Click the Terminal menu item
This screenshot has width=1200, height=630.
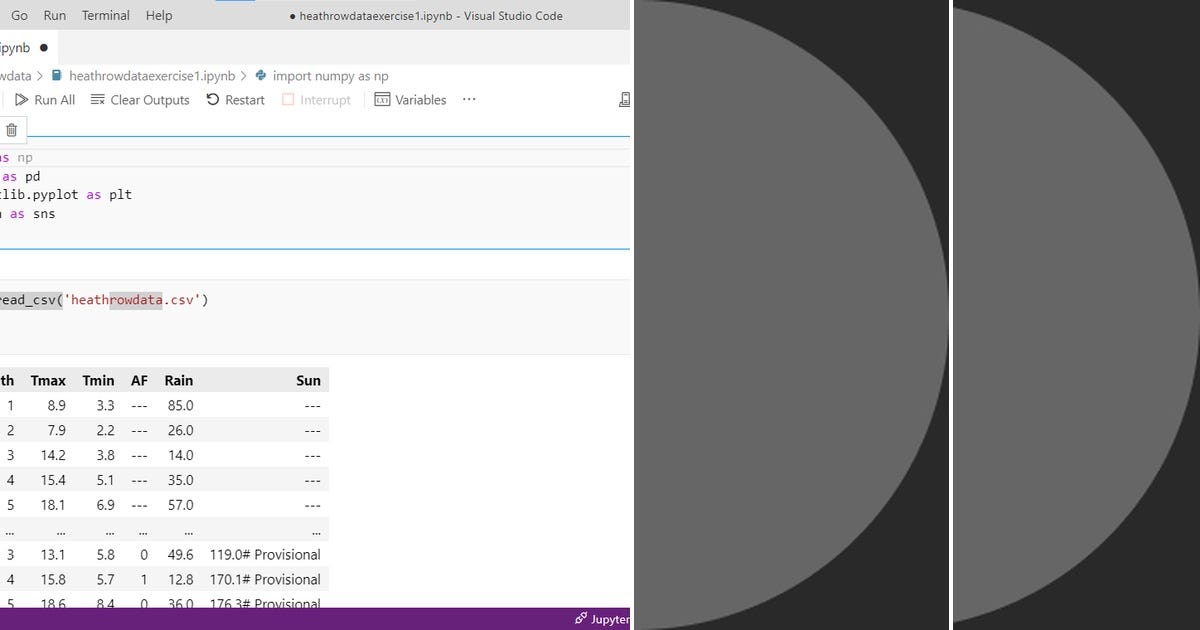click(x=104, y=15)
